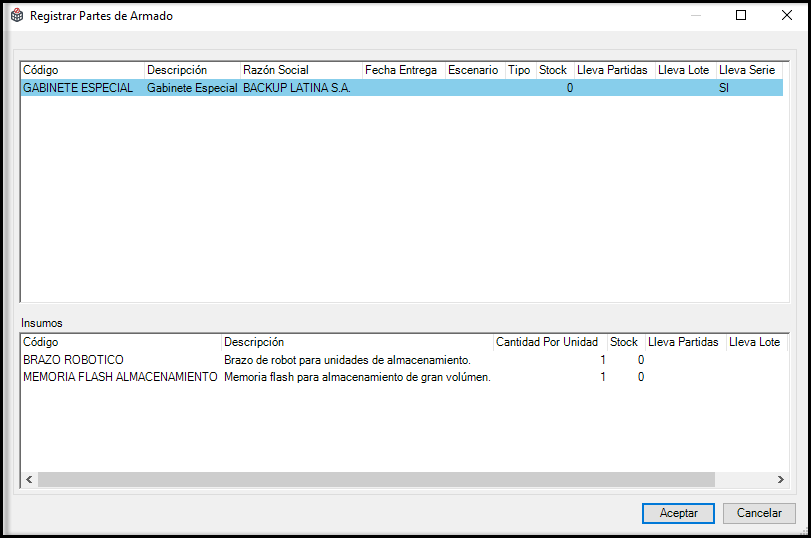The image size is (811, 538).
Task: Click the Descripción header in the Insumos table
Action: click(357, 342)
